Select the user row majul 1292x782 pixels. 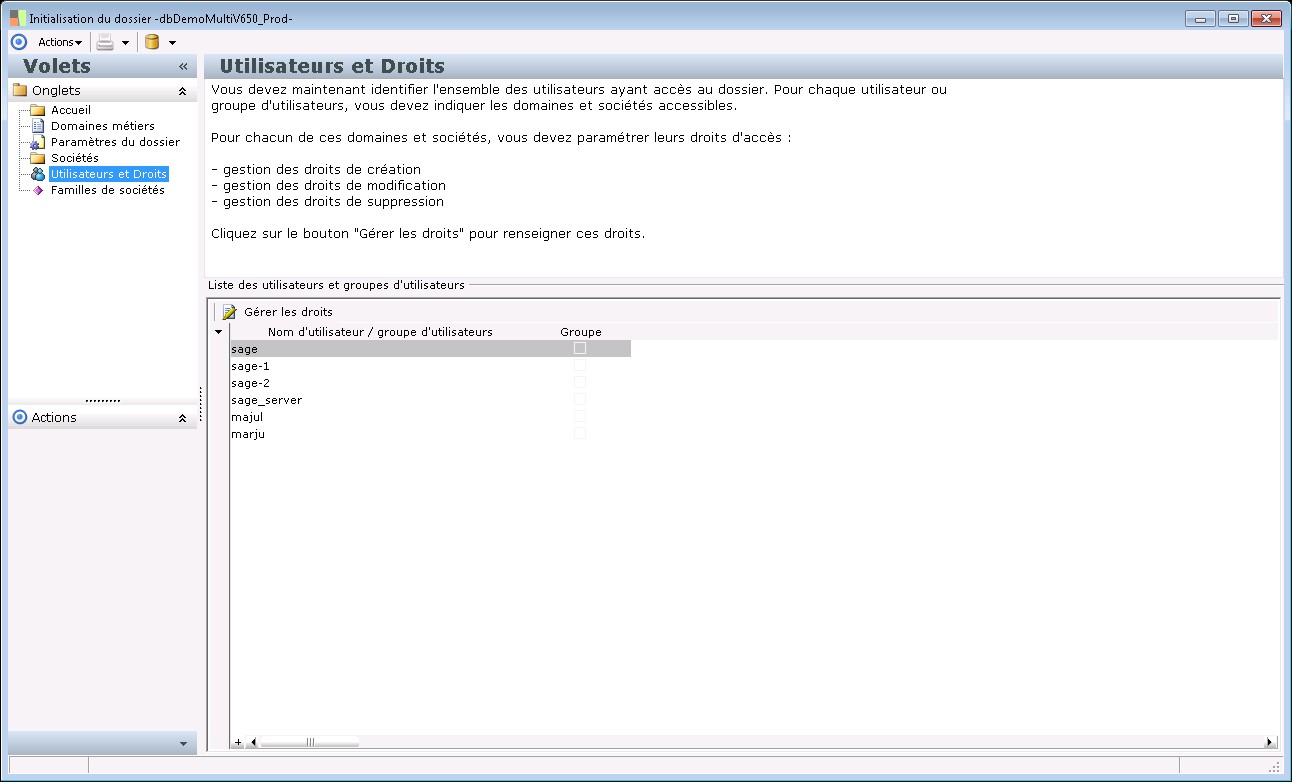coord(430,417)
